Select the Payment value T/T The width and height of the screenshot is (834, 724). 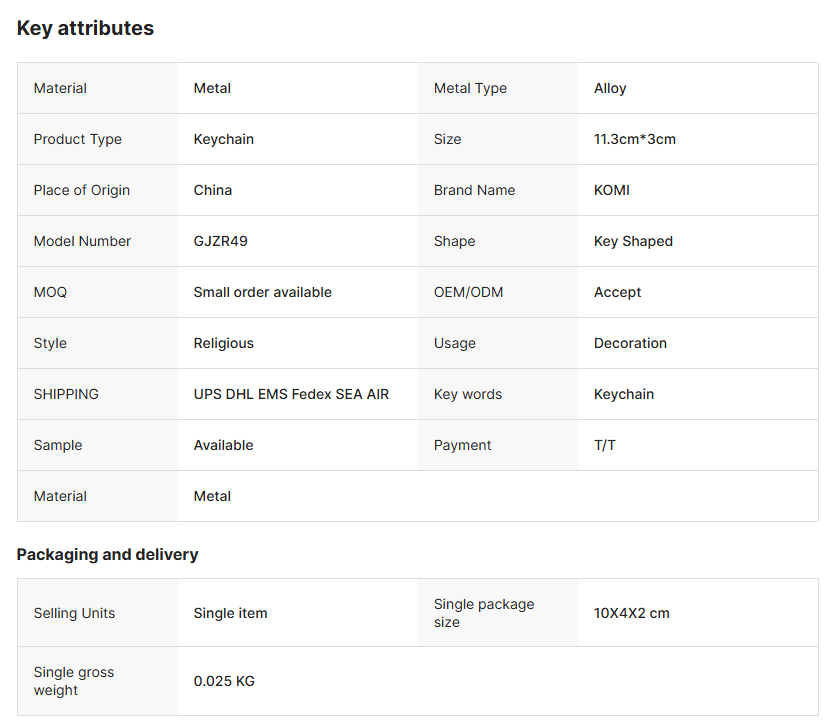coord(604,445)
